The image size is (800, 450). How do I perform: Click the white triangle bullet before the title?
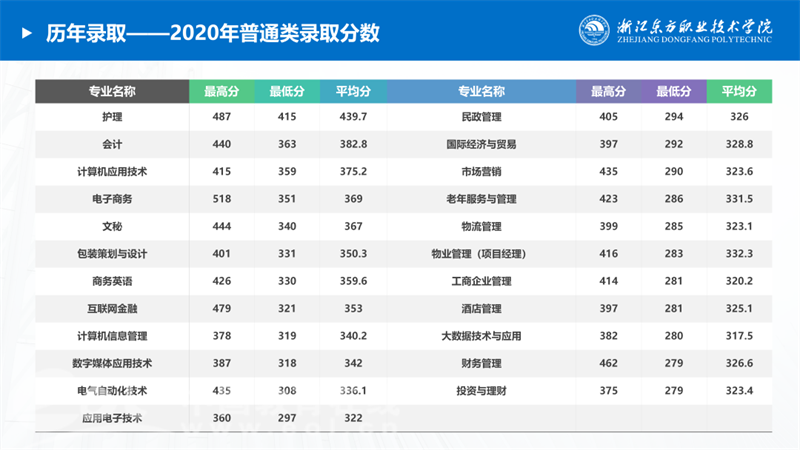27,34
